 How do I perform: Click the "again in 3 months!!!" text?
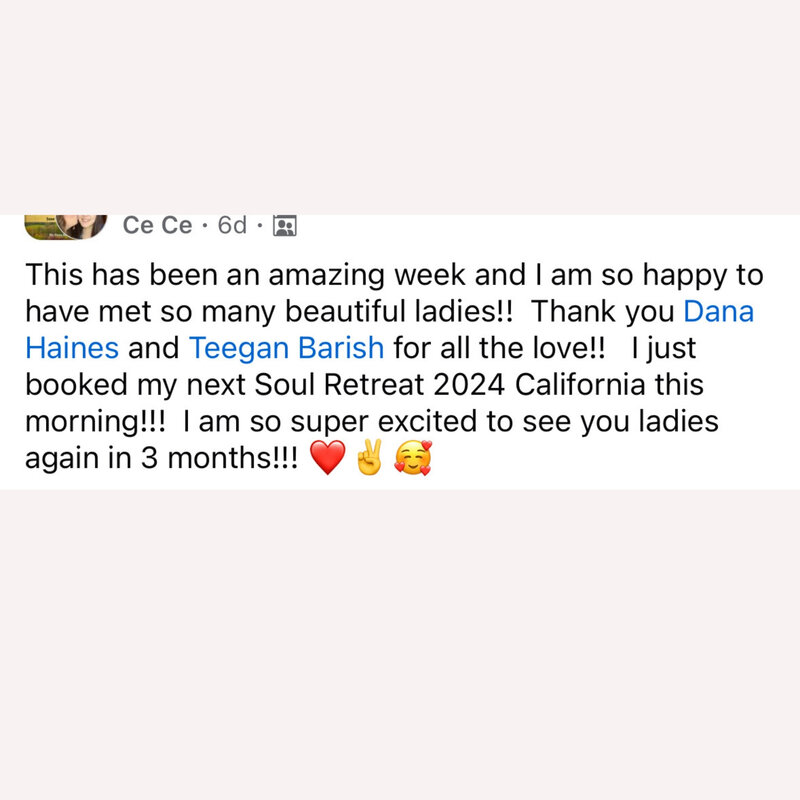click(x=161, y=459)
